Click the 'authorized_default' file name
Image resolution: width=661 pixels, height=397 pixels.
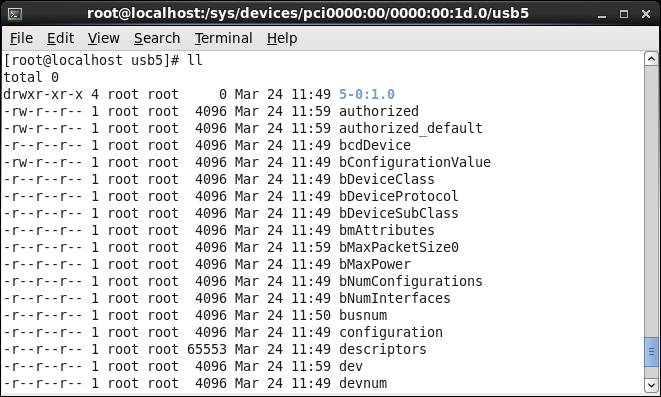pyautogui.click(x=411, y=128)
